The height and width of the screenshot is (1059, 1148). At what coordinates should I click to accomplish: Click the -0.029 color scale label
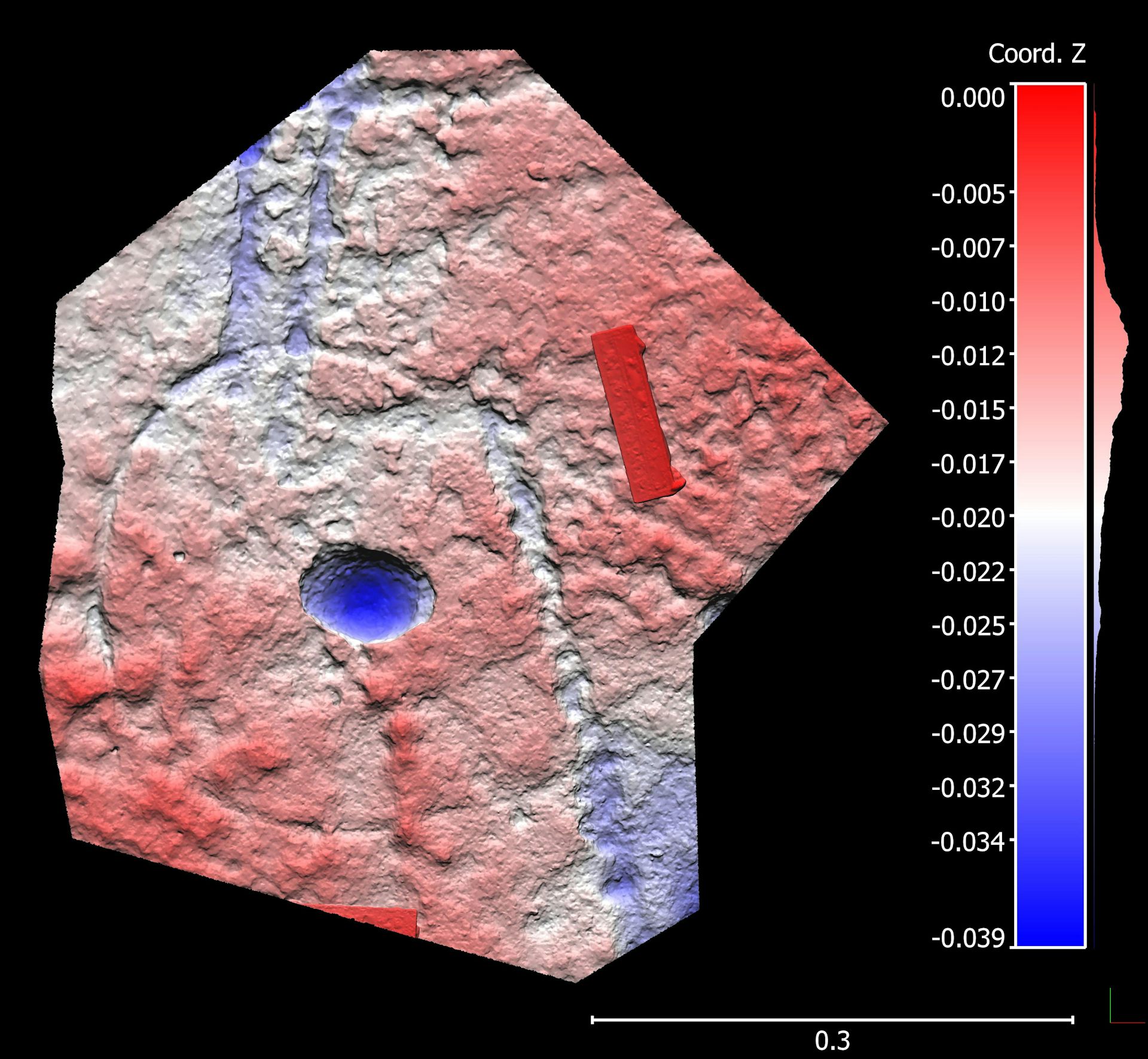969,734
